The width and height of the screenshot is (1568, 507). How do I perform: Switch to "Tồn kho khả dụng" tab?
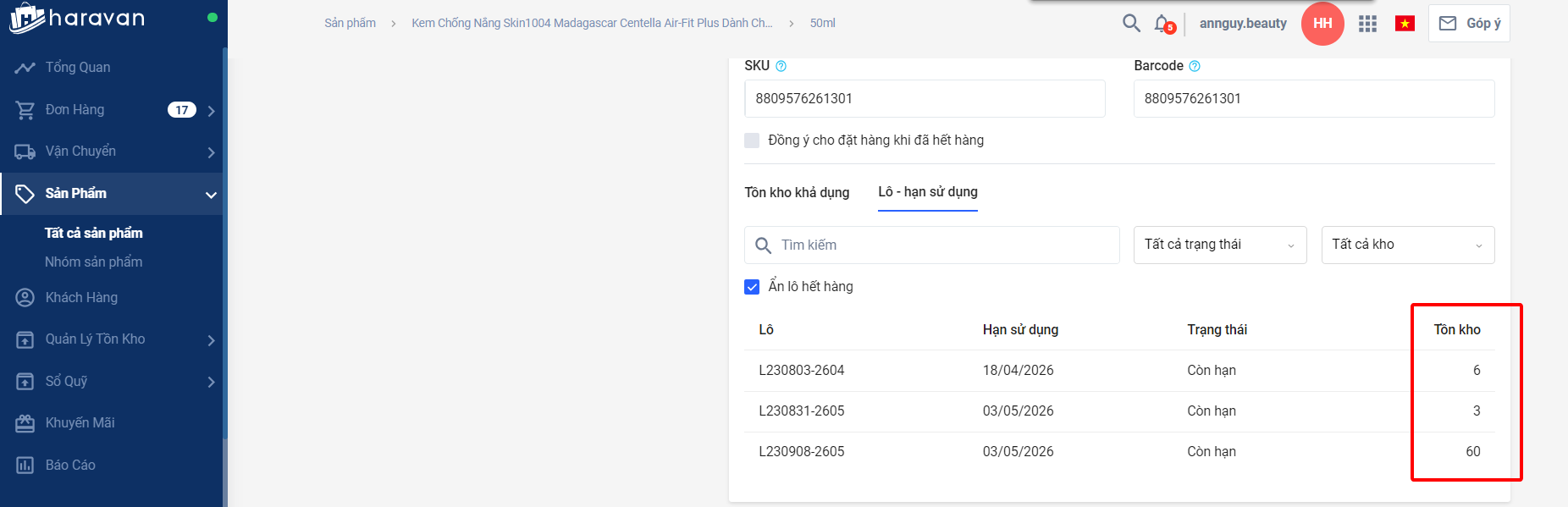click(x=797, y=193)
